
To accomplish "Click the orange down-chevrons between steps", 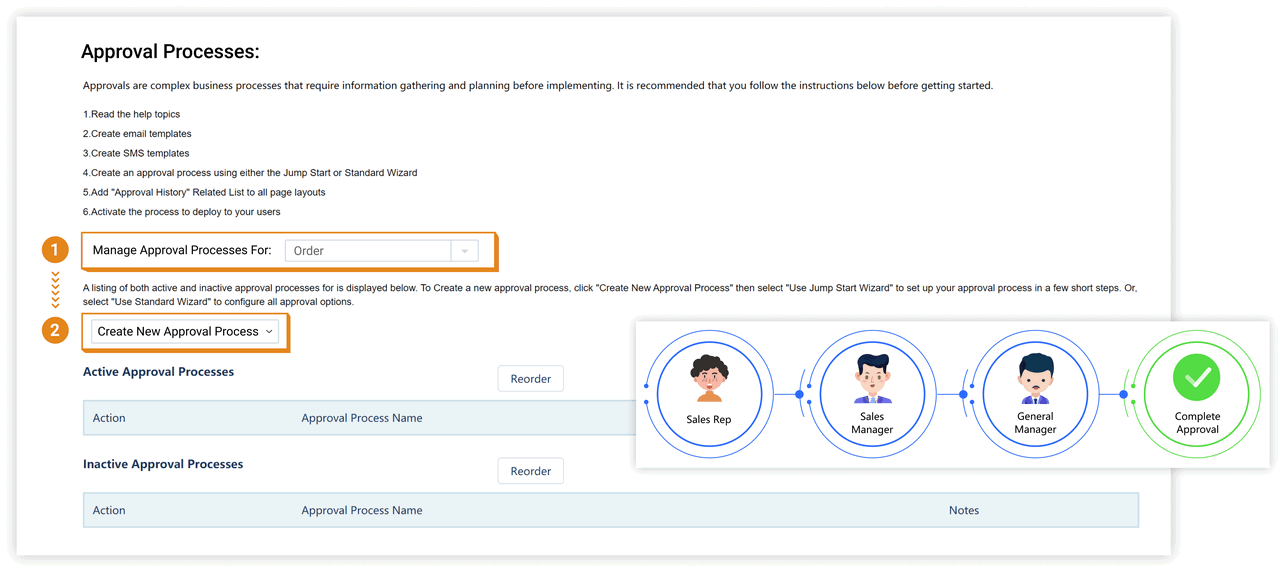I will click(x=55, y=290).
